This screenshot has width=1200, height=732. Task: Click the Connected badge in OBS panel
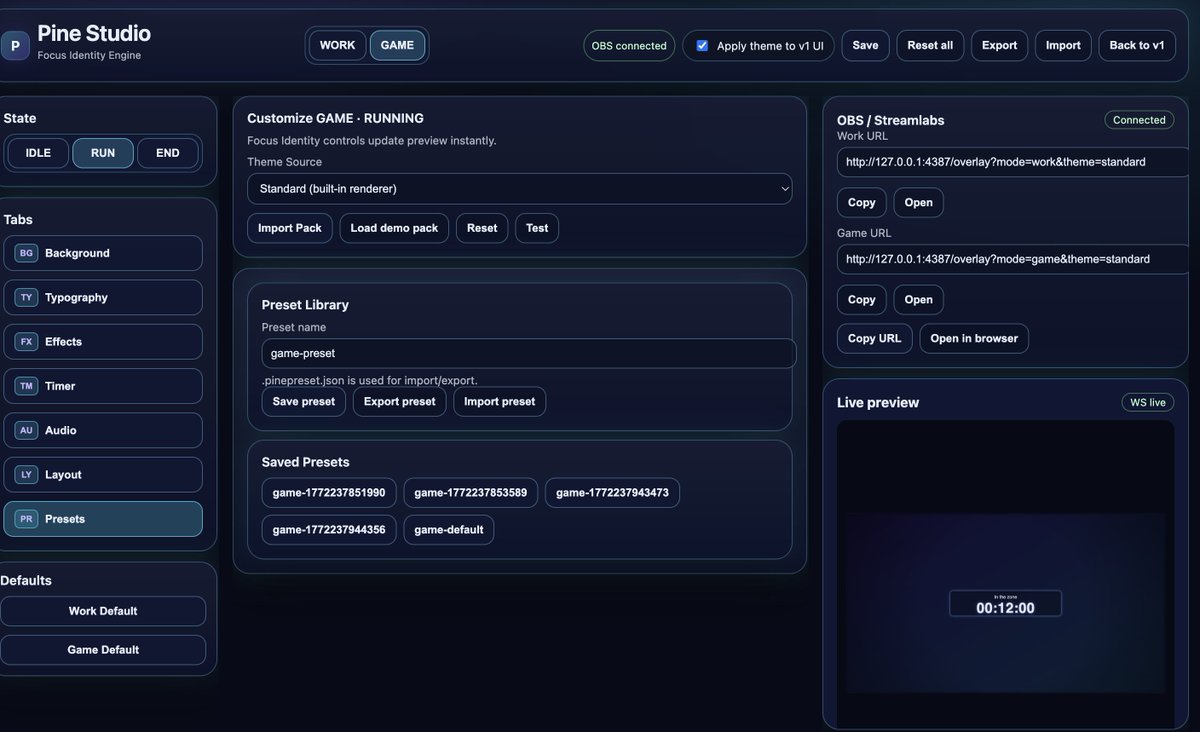tap(1139, 120)
